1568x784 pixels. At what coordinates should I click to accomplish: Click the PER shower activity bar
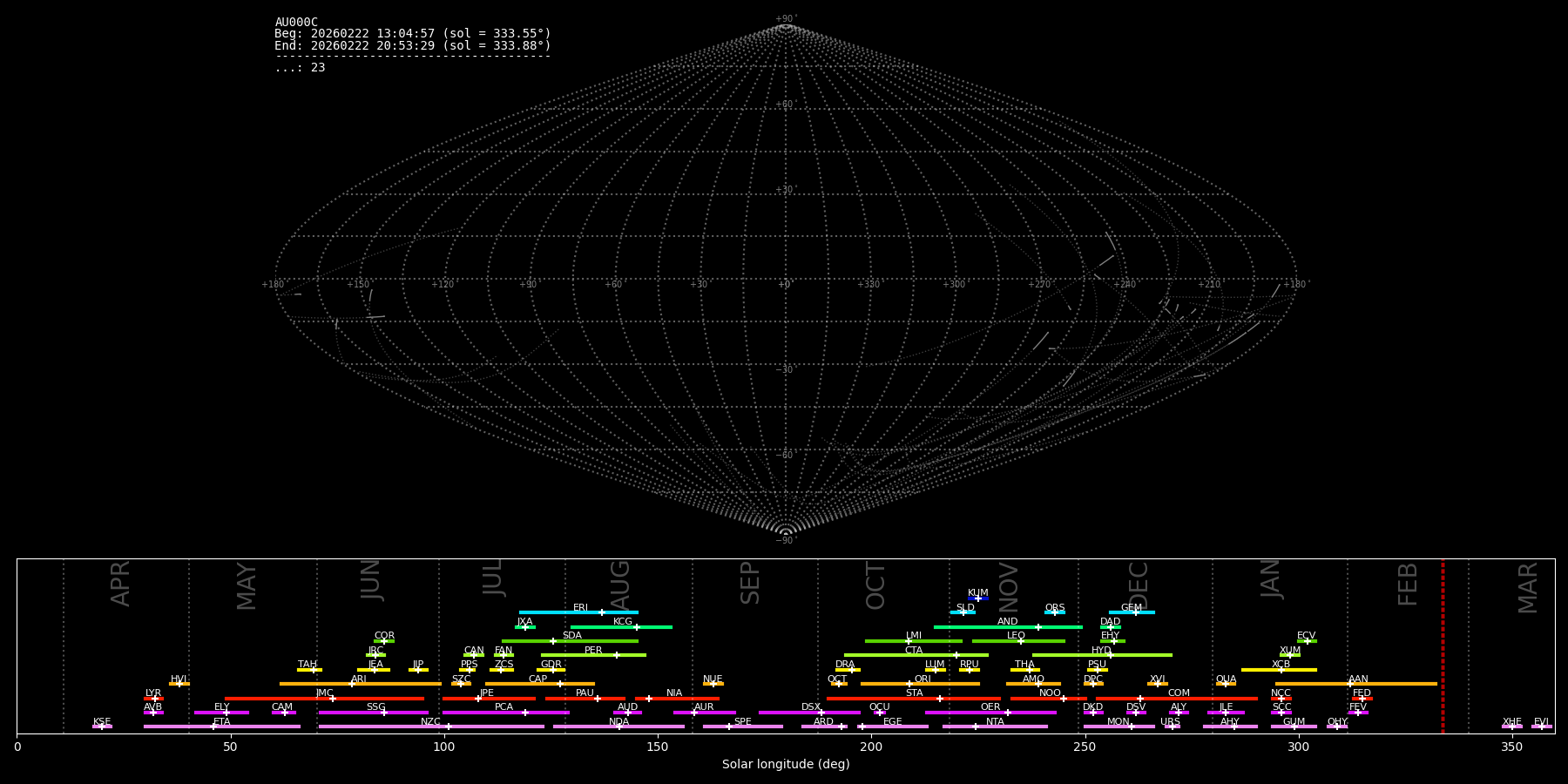[x=593, y=655]
